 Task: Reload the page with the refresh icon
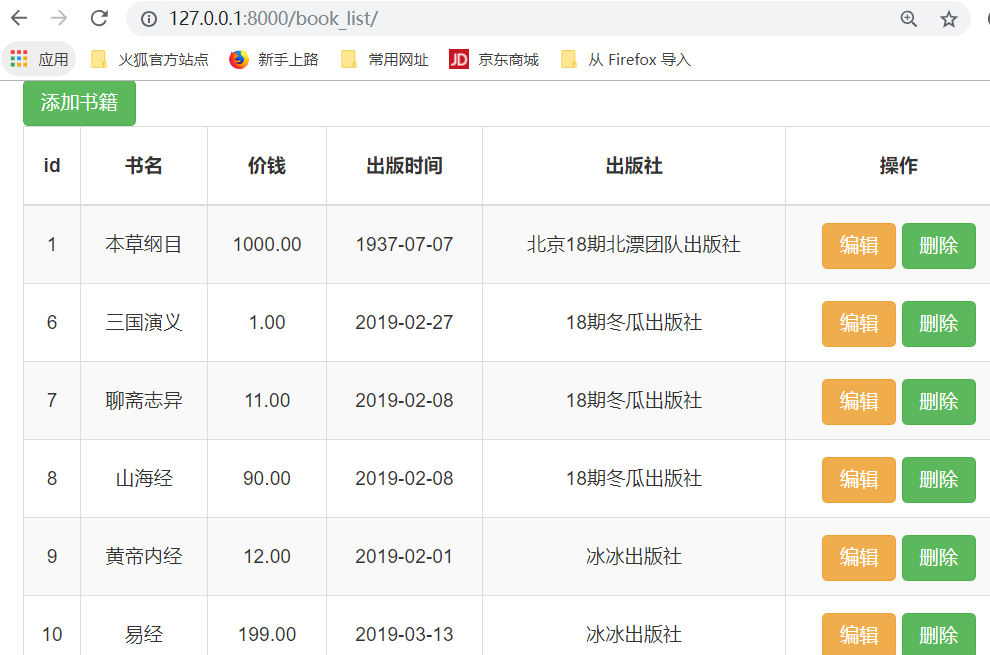[99, 18]
